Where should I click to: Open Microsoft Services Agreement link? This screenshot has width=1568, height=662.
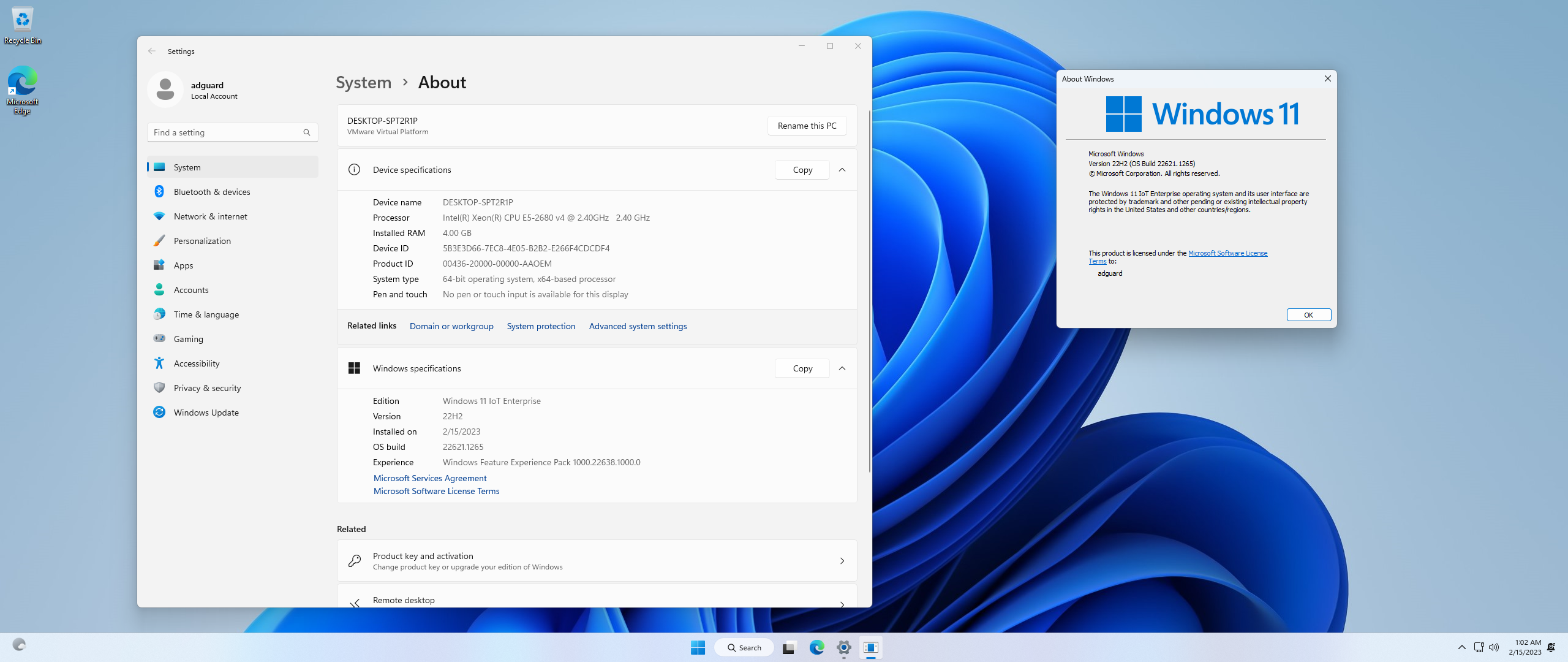pyautogui.click(x=430, y=478)
